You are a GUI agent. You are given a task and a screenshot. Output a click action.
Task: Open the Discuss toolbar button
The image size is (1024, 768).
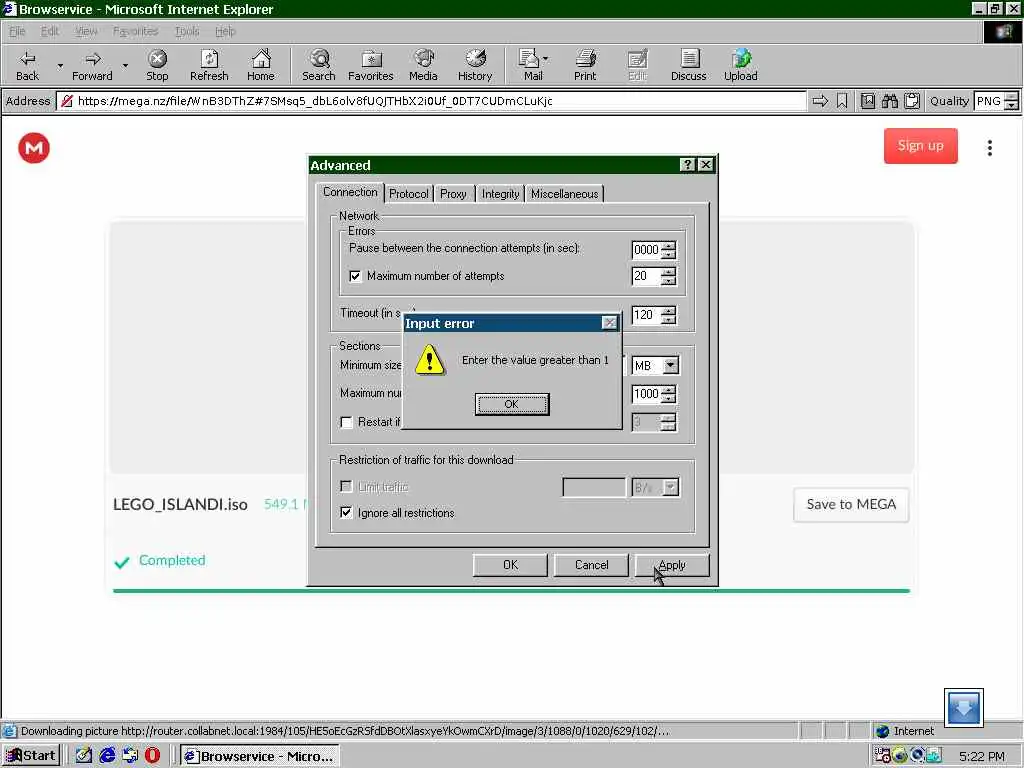point(688,65)
